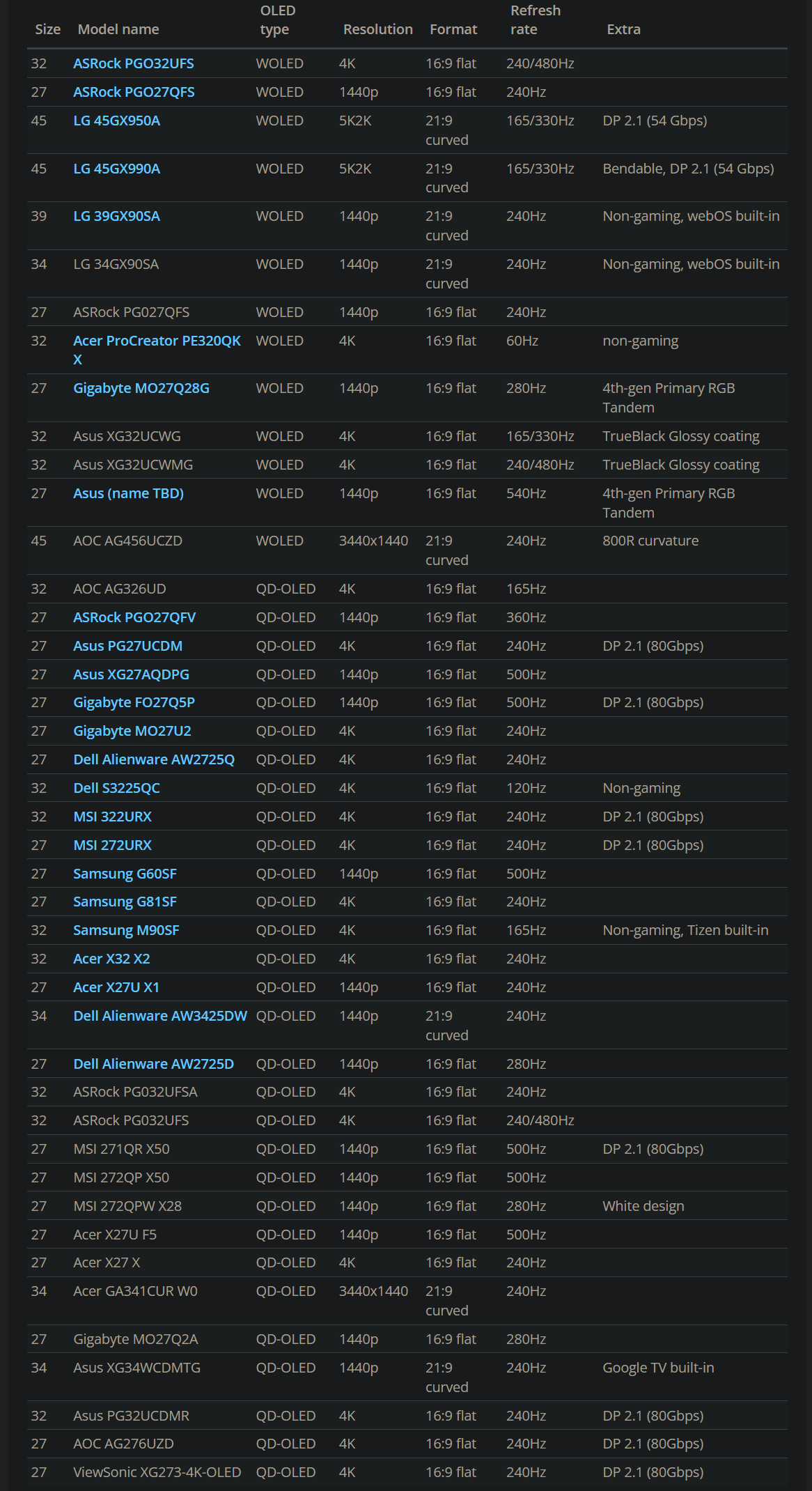Click the "Asus XG32UCWG" model cell
This screenshot has height=1491, width=812.
tap(127, 436)
